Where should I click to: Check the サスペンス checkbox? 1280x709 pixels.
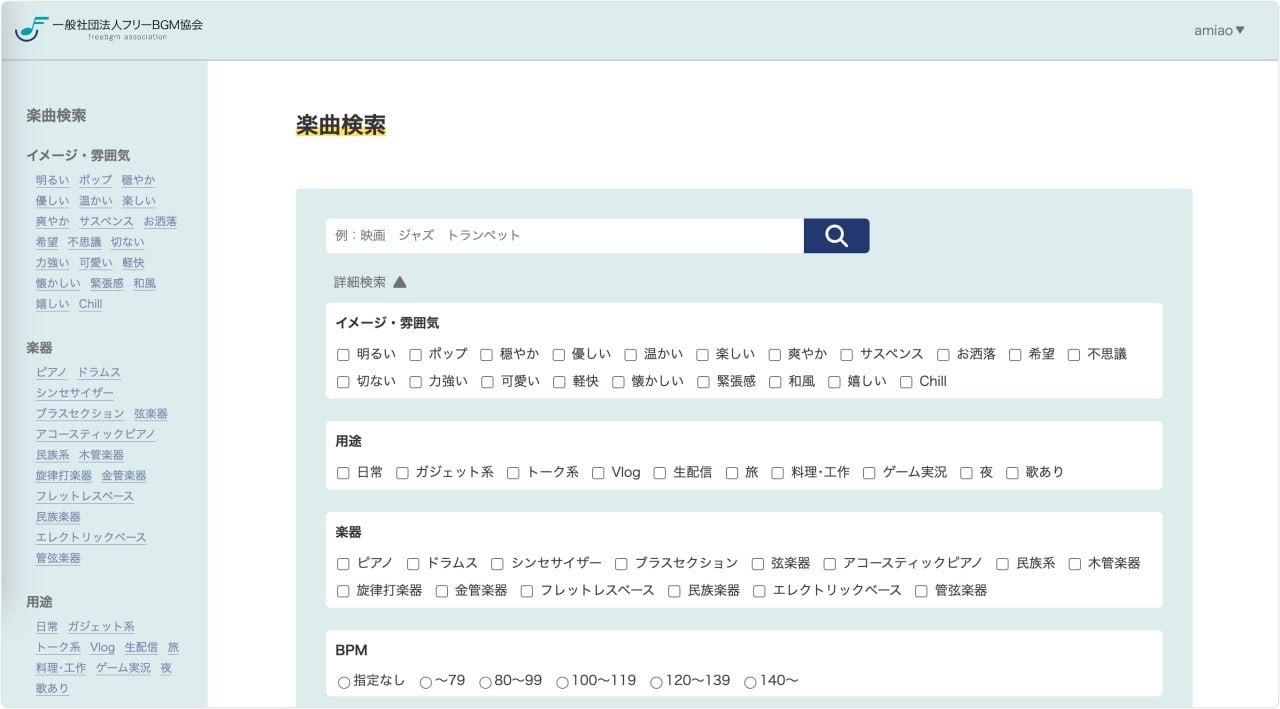click(x=847, y=355)
